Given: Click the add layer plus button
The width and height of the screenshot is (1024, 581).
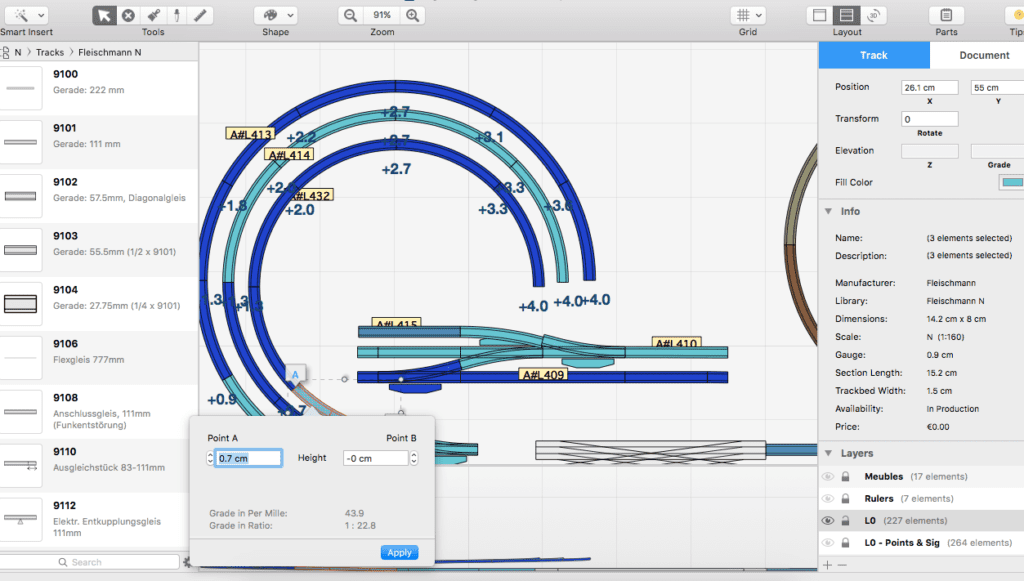Looking at the screenshot, I should [x=827, y=564].
